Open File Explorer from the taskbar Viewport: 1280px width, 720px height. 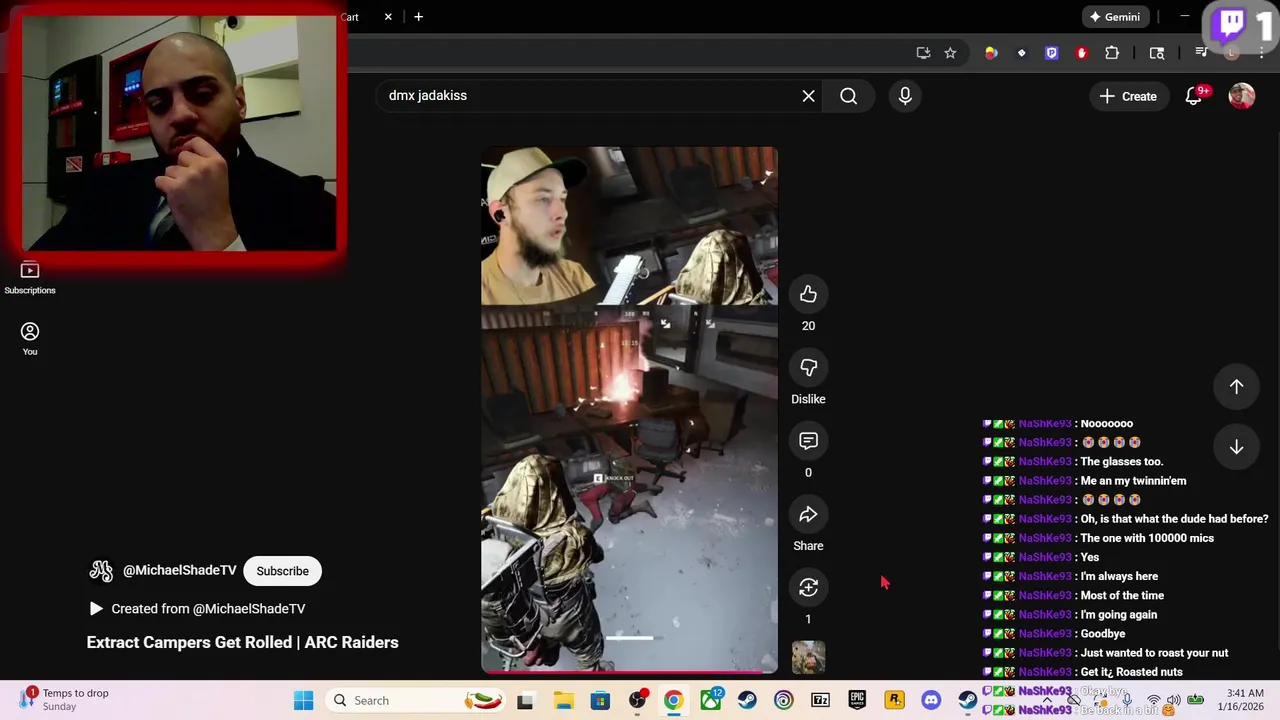tap(563, 701)
